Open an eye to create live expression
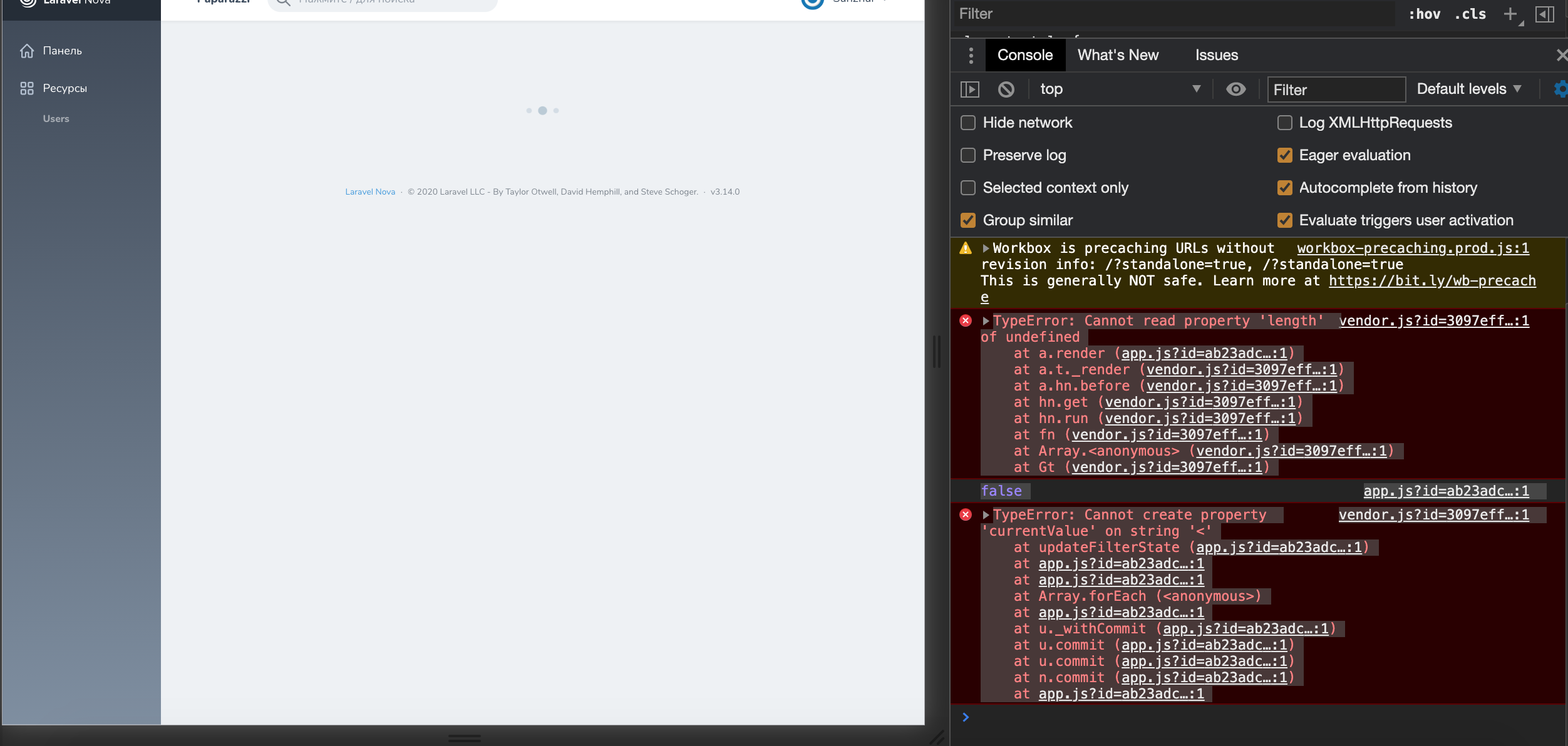The width and height of the screenshot is (1568, 746). click(1236, 89)
